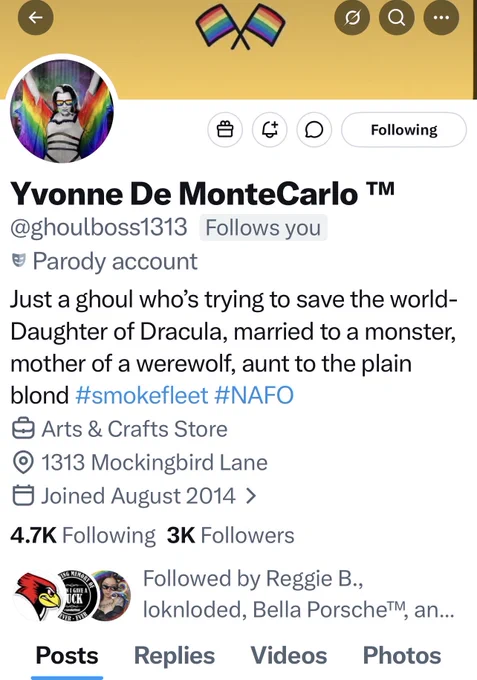This screenshot has height=680, width=477.
Task: Open the #NAFO hashtag link
Action: pyautogui.click(x=254, y=395)
